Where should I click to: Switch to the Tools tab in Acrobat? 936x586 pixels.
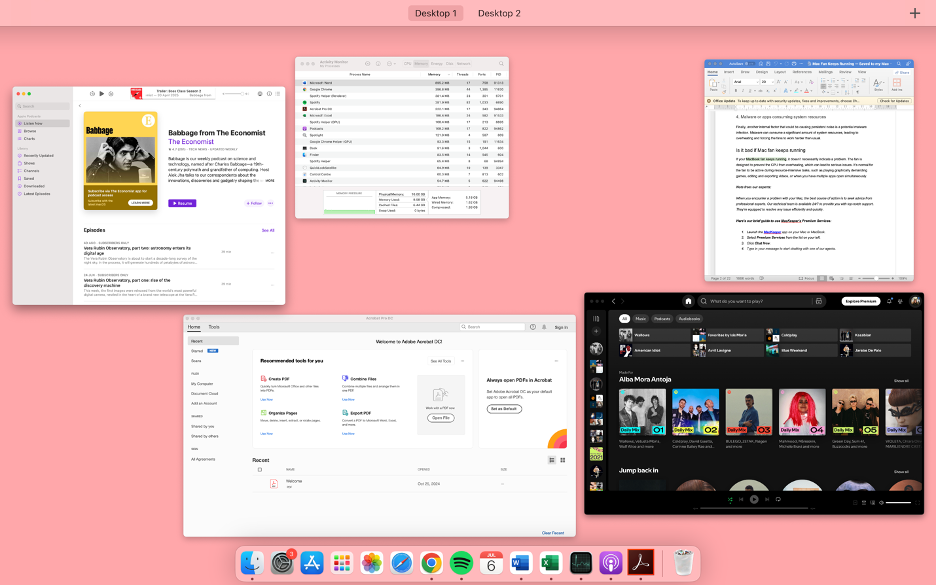[x=214, y=326]
